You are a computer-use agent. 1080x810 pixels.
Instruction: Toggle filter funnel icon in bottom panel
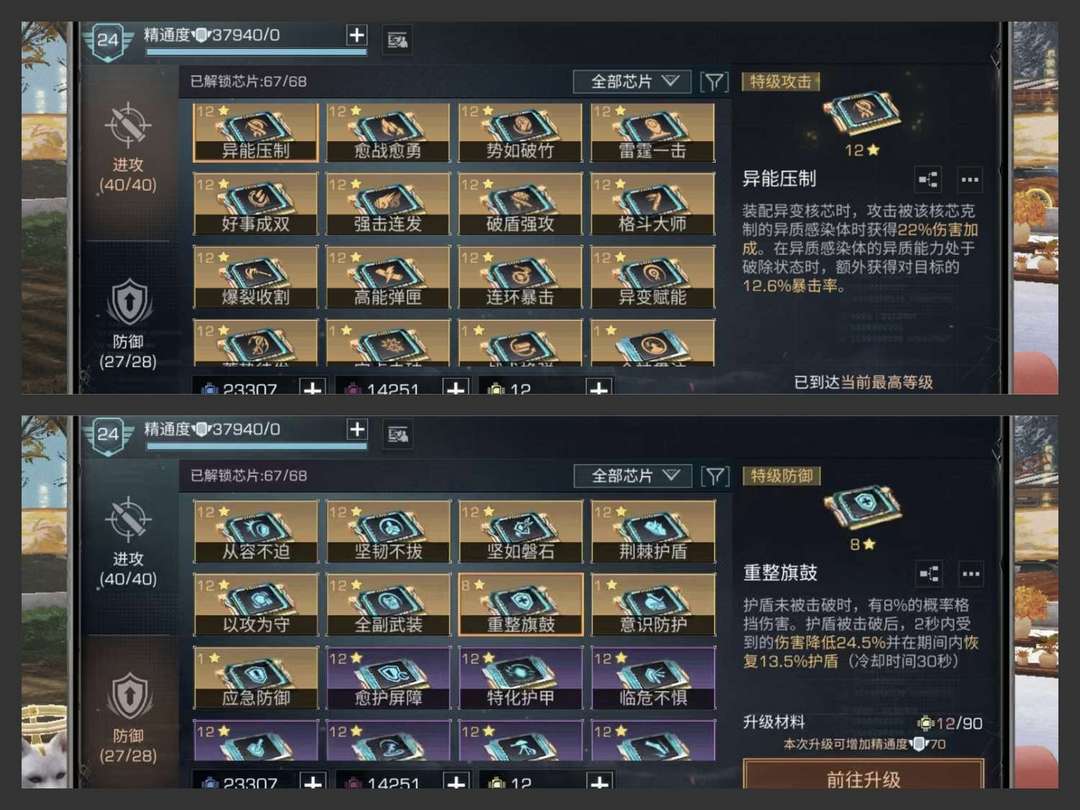[x=715, y=476]
